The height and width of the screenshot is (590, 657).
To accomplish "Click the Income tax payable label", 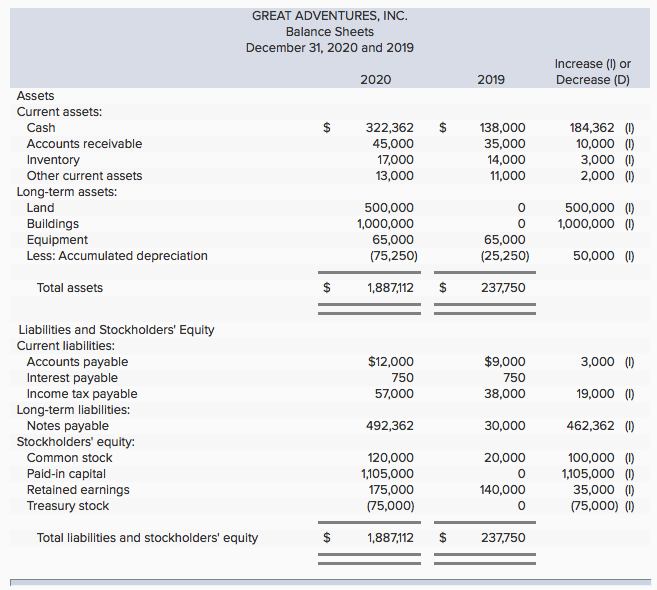I will 82,394.
